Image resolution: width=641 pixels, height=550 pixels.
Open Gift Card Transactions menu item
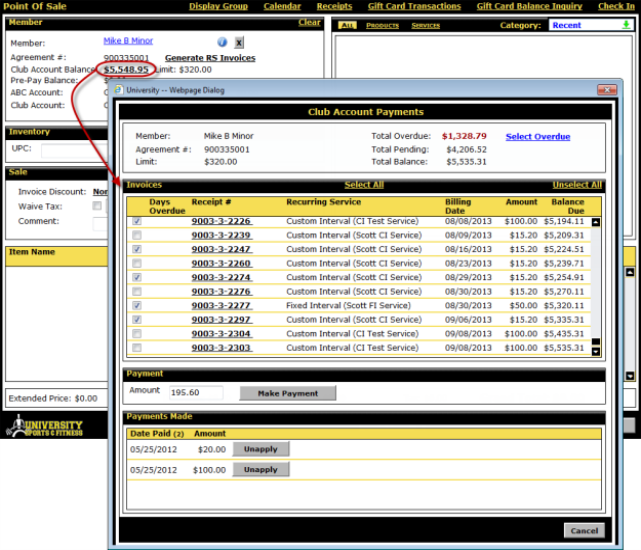point(414,6)
